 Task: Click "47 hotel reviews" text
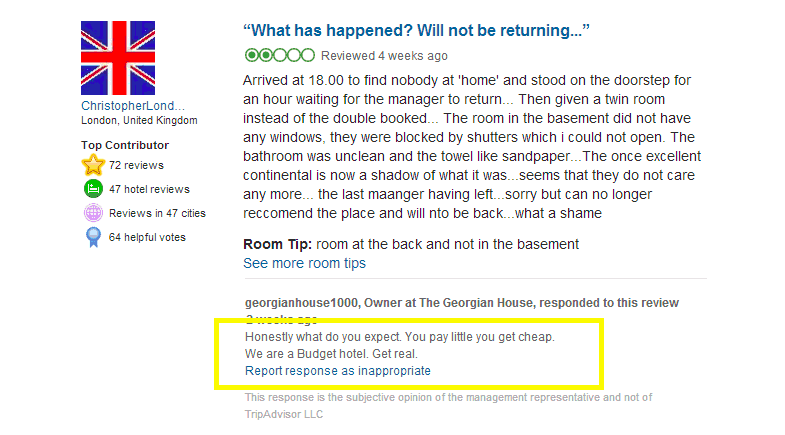pos(149,189)
